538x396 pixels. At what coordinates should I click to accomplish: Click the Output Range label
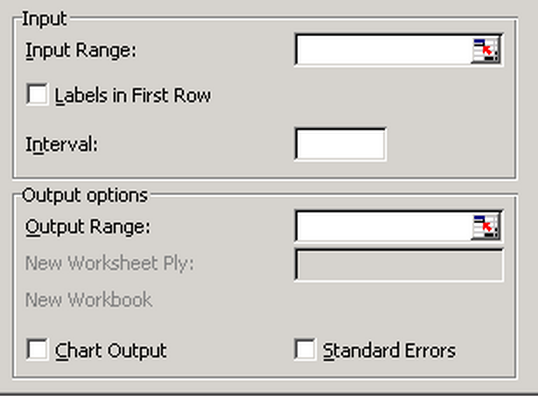pos(88,227)
